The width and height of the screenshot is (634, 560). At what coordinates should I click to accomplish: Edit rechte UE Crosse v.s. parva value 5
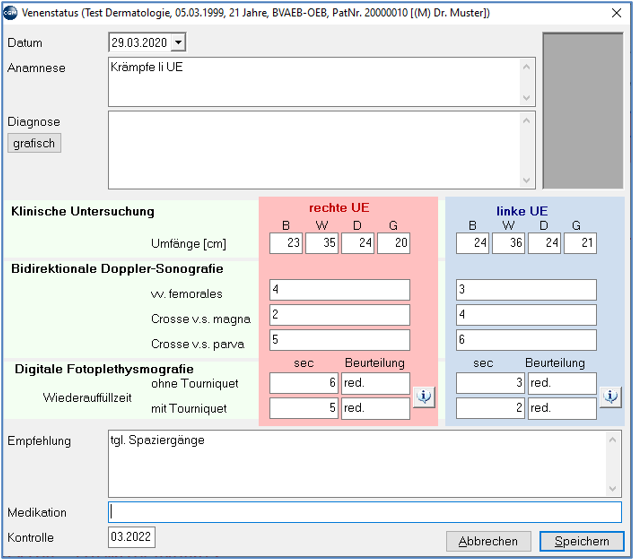click(340, 340)
